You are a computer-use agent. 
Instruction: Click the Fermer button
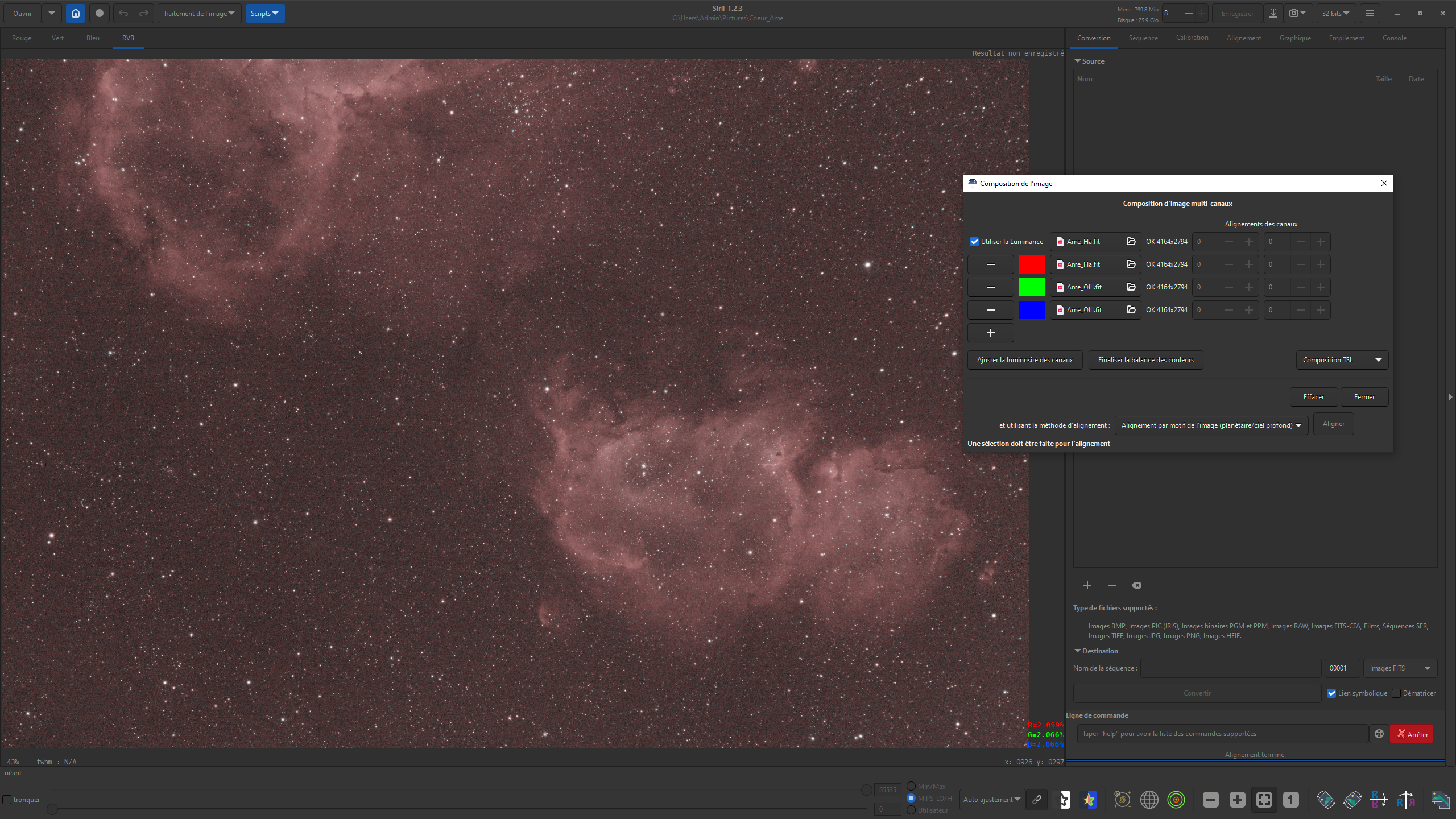1364,397
